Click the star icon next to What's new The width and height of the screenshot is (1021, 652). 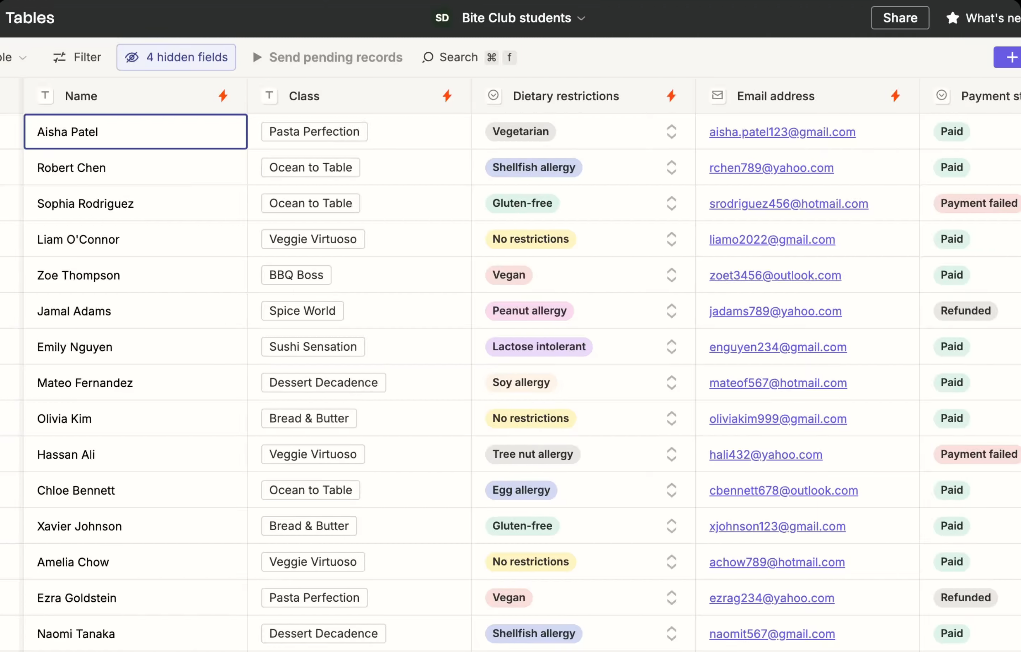pos(953,18)
